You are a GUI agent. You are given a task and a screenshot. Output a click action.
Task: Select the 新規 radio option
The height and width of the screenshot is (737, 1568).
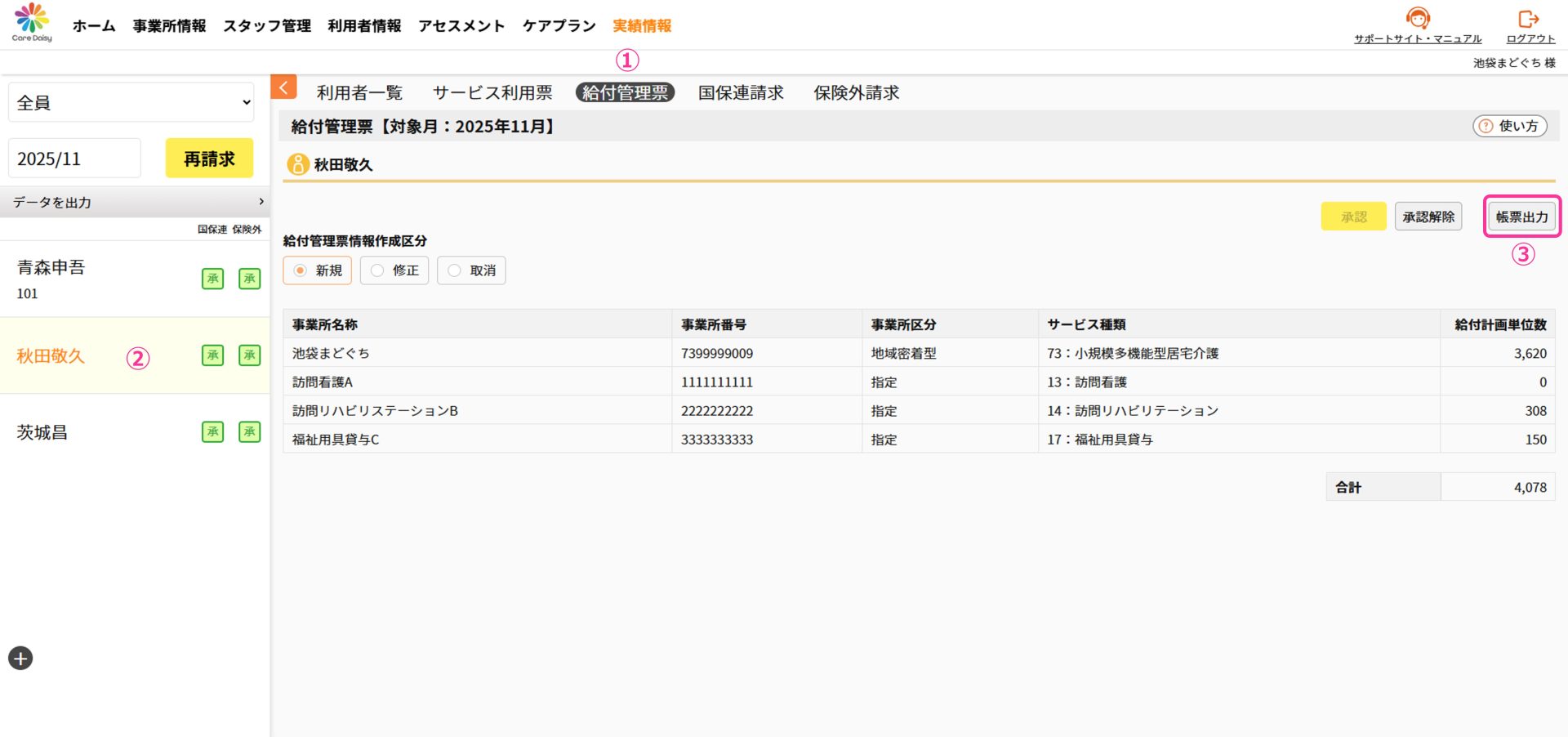(301, 270)
